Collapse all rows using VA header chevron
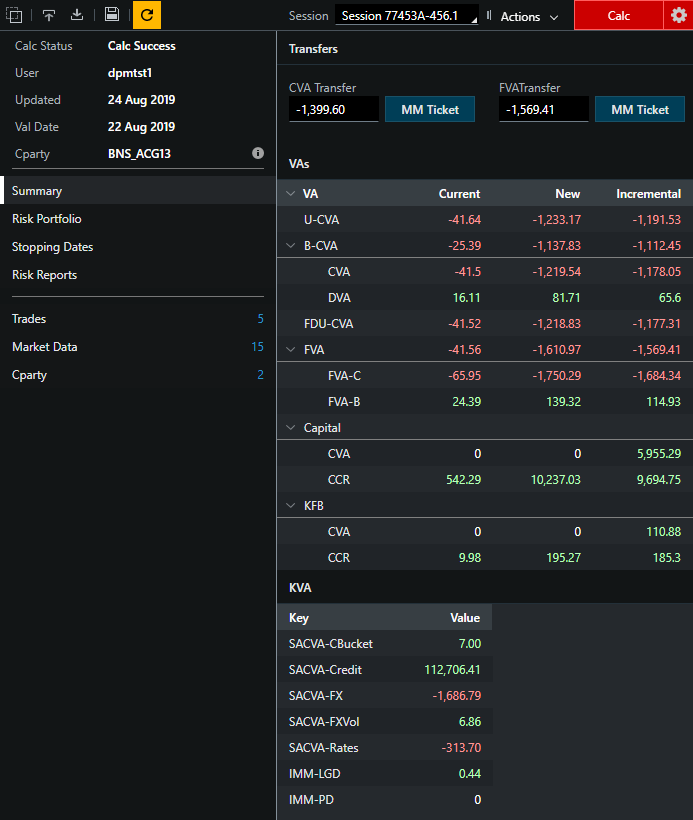Image resolution: width=693 pixels, height=820 pixels. [x=291, y=194]
